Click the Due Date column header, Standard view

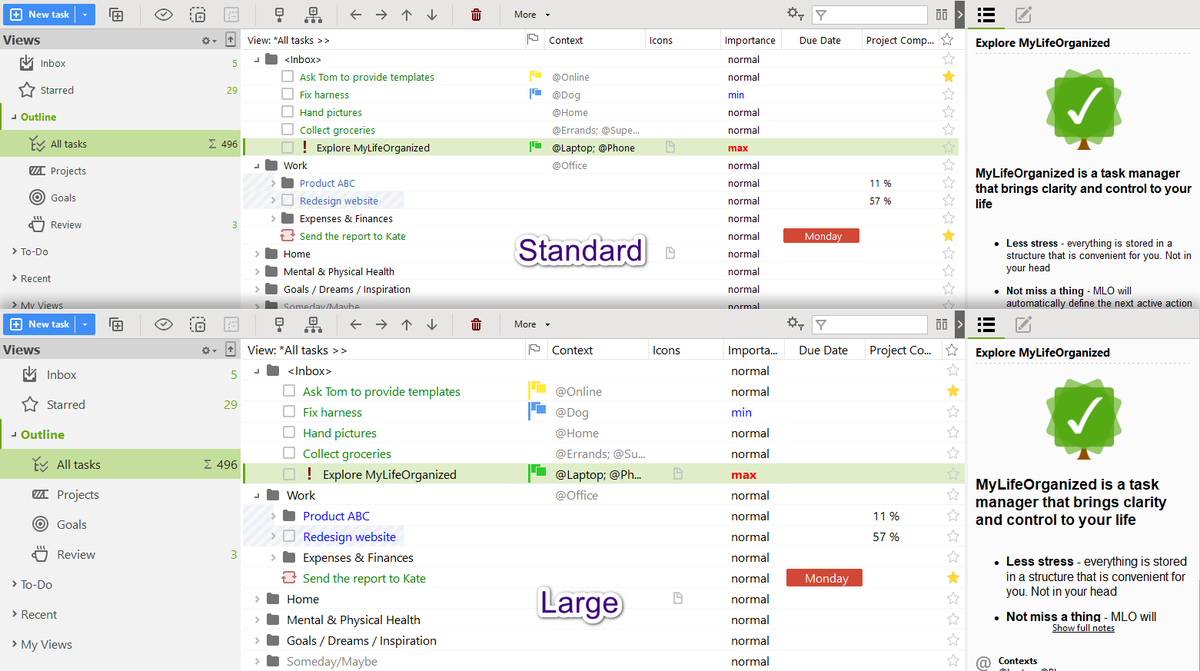820,40
